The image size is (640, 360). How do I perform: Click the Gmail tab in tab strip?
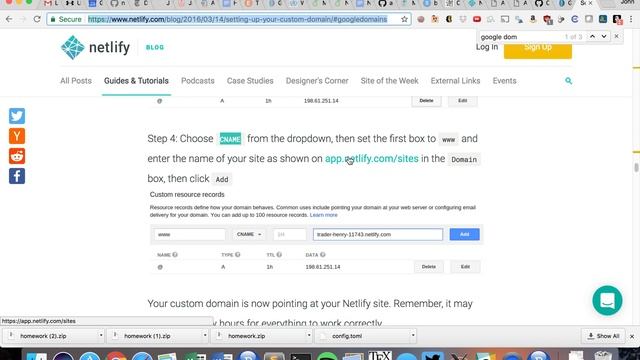(51, 3)
